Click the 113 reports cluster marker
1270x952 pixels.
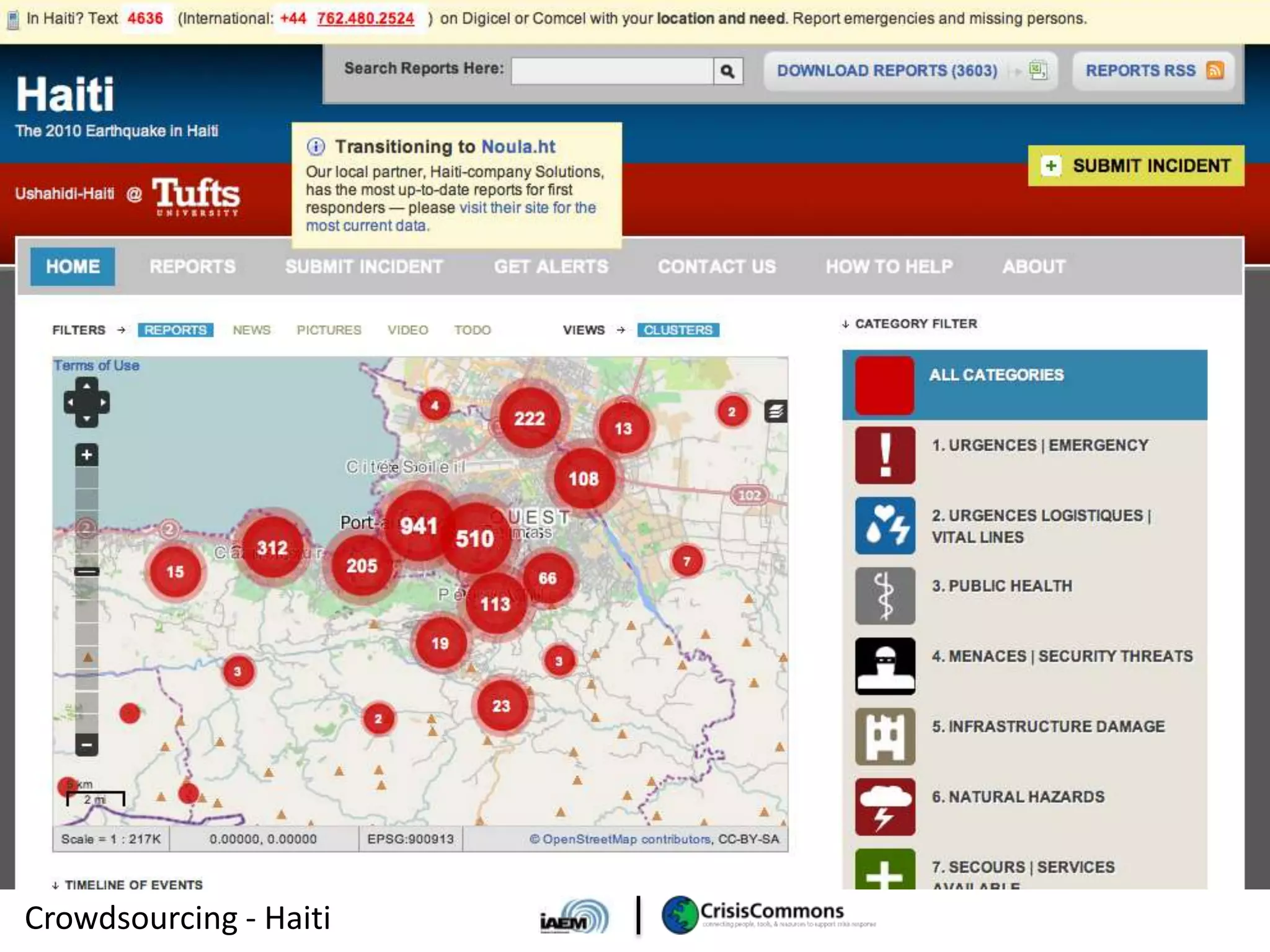(495, 604)
